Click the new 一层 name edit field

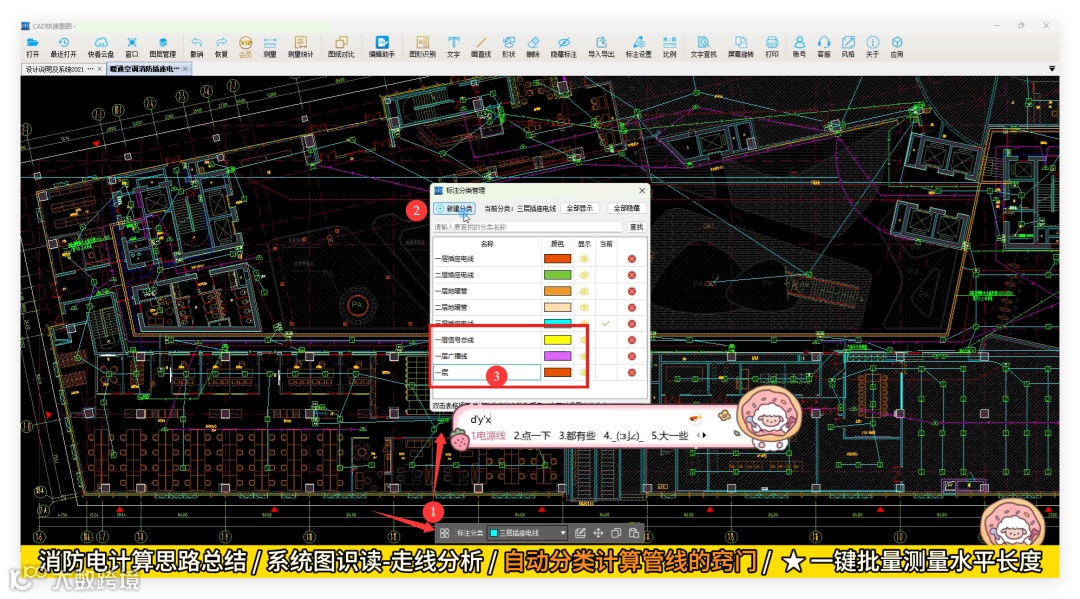[x=486, y=372]
